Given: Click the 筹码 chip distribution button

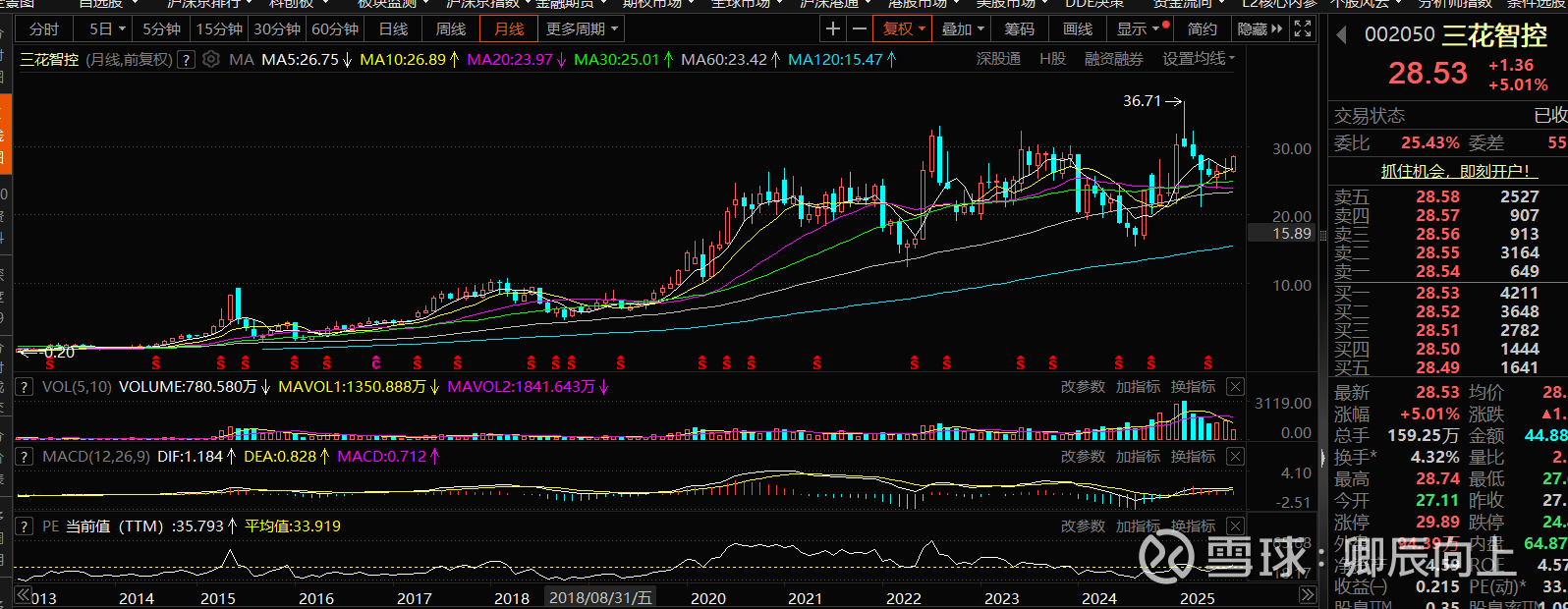Looking at the screenshot, I should coord(1019,28).
